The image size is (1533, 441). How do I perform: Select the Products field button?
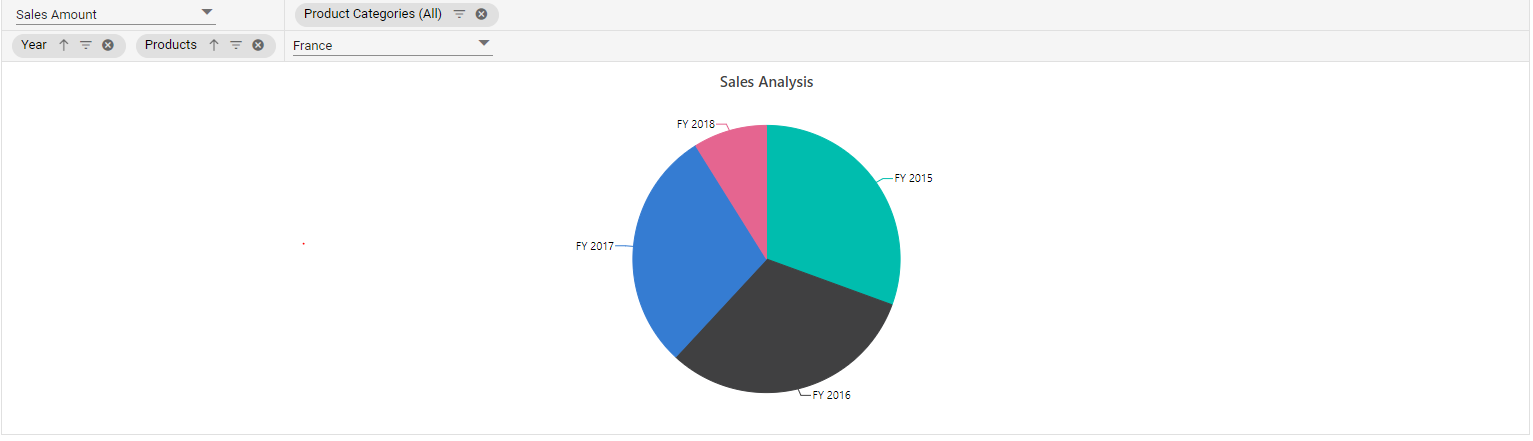coord(171,45)
